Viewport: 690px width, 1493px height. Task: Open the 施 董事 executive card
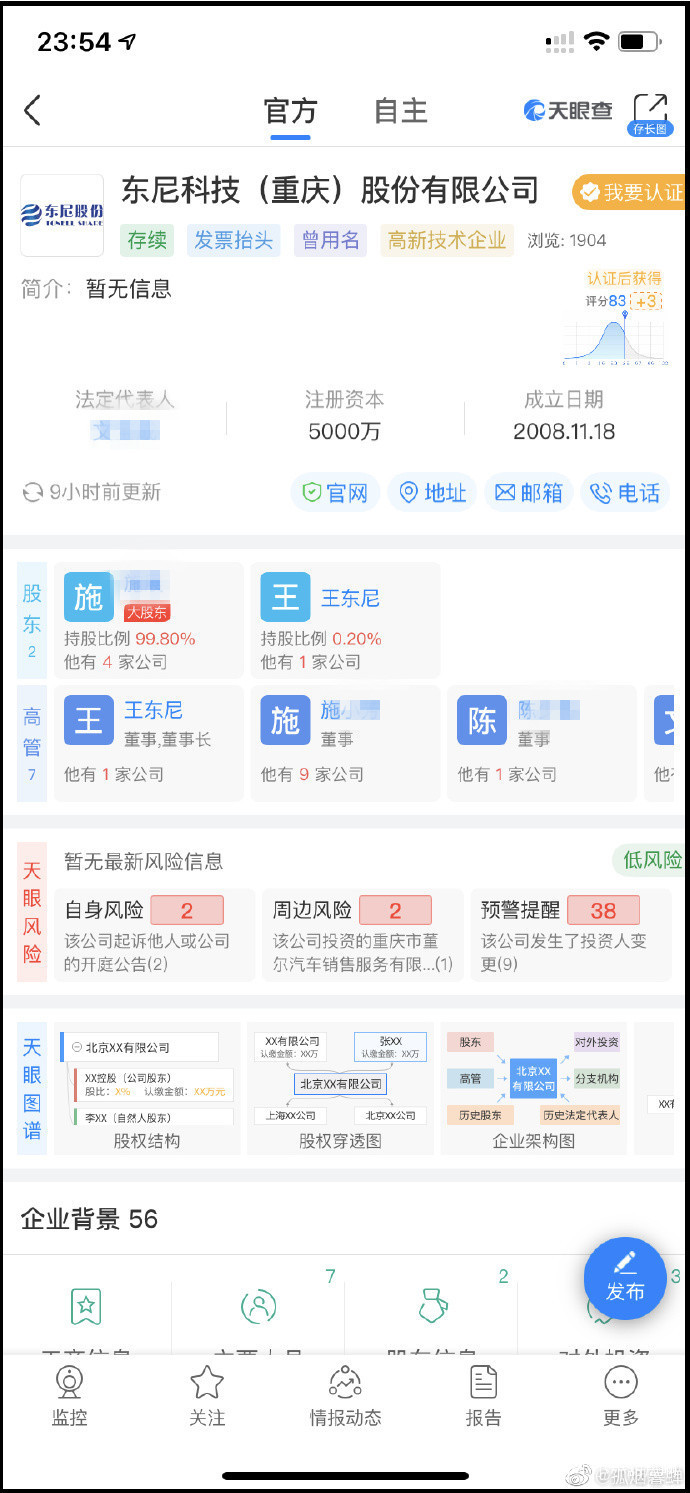click(345, 743)
